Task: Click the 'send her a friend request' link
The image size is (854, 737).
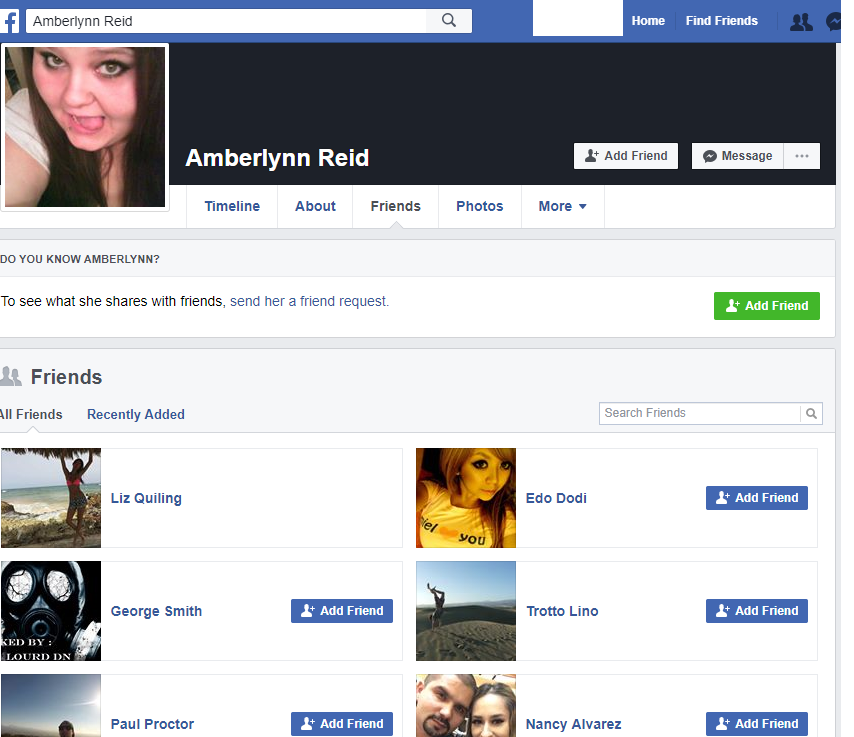Action: coord(309,301)
